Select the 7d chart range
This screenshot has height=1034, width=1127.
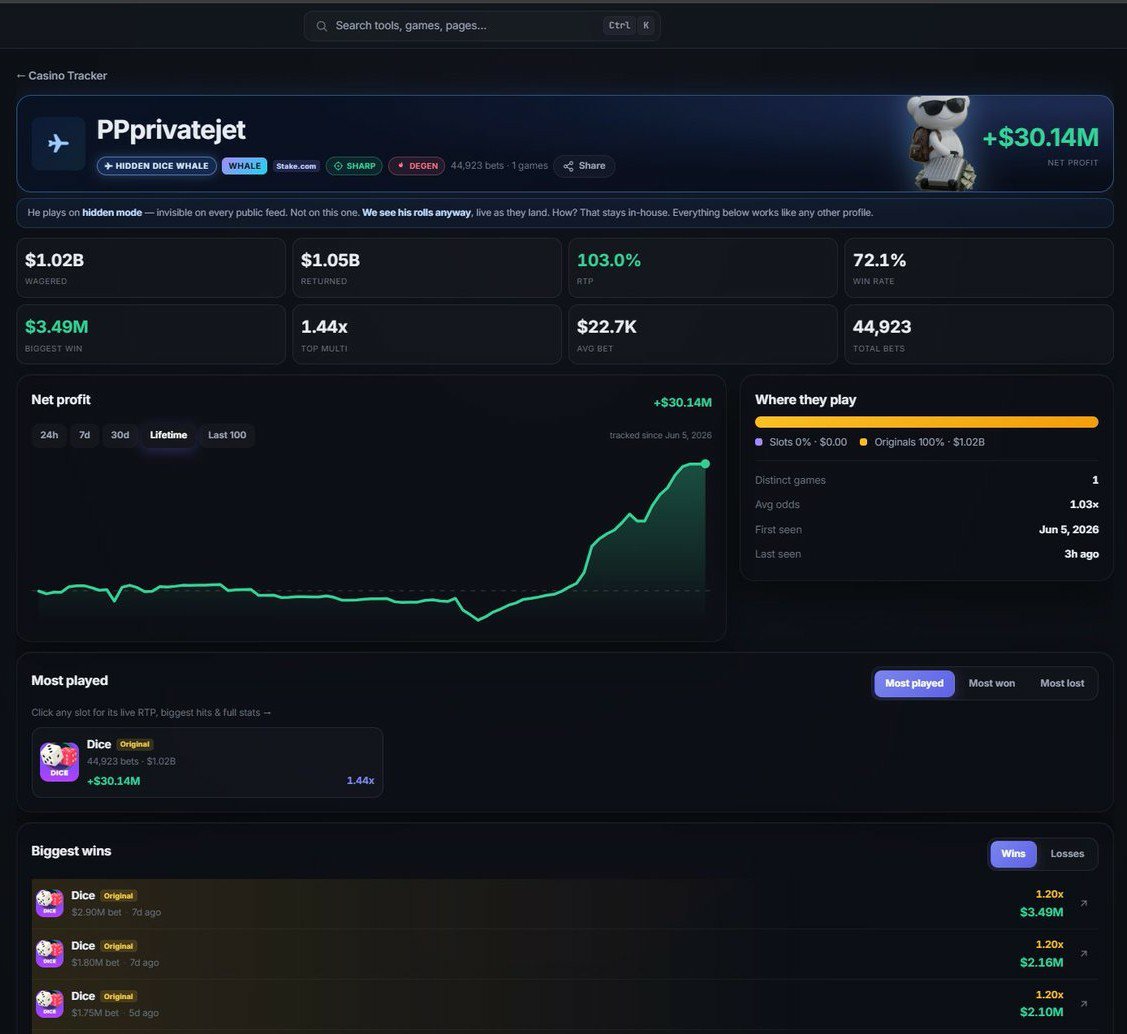click(x=84, y=435)
